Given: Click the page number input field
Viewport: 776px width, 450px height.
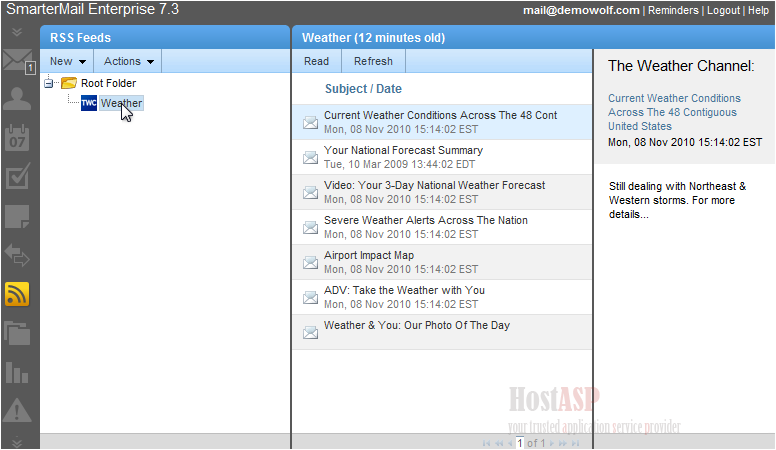Looking at the screenshot, I should pos(520,443).
